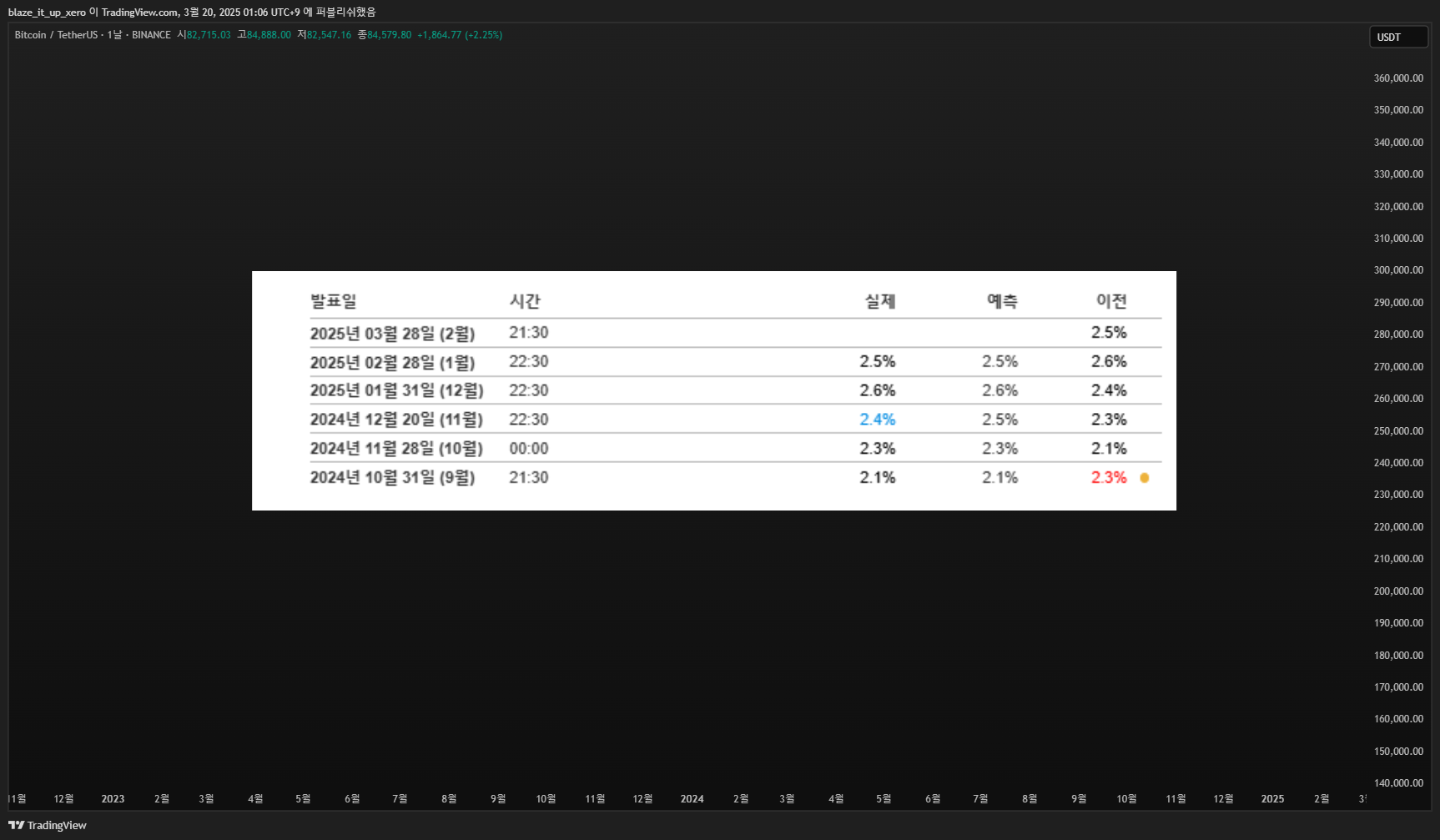Screen dimensions: 1440x840
Task: Click the blaze_it_up_xero publisher name
Action: pyautogui.click(x=47, y=13)
